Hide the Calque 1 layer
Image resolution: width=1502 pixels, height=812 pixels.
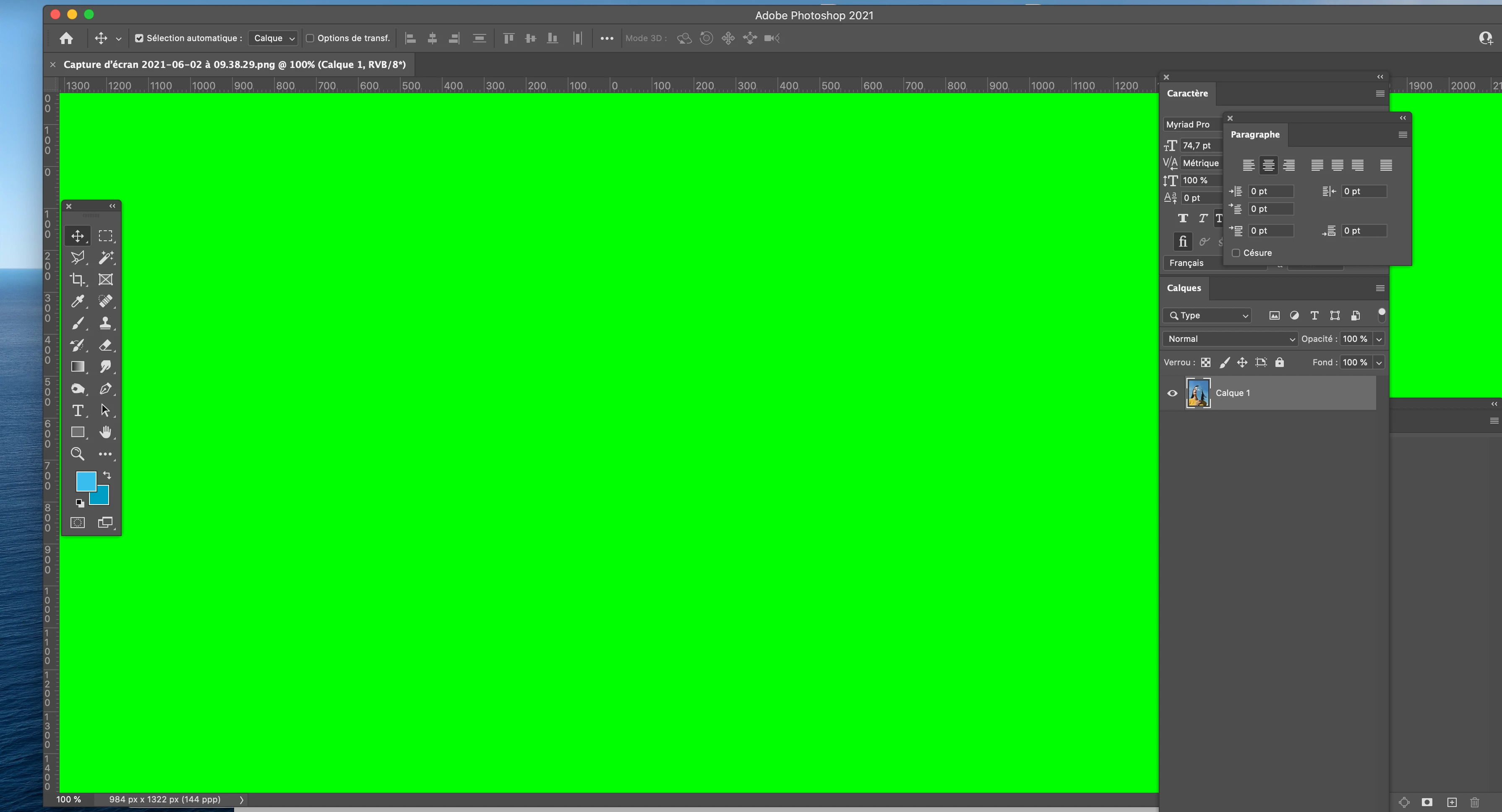click(x=1172, y=393)
